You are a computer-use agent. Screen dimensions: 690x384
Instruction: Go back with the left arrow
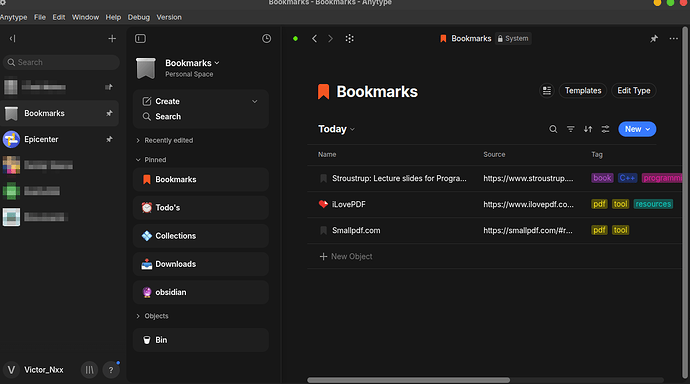pos(314,39)
